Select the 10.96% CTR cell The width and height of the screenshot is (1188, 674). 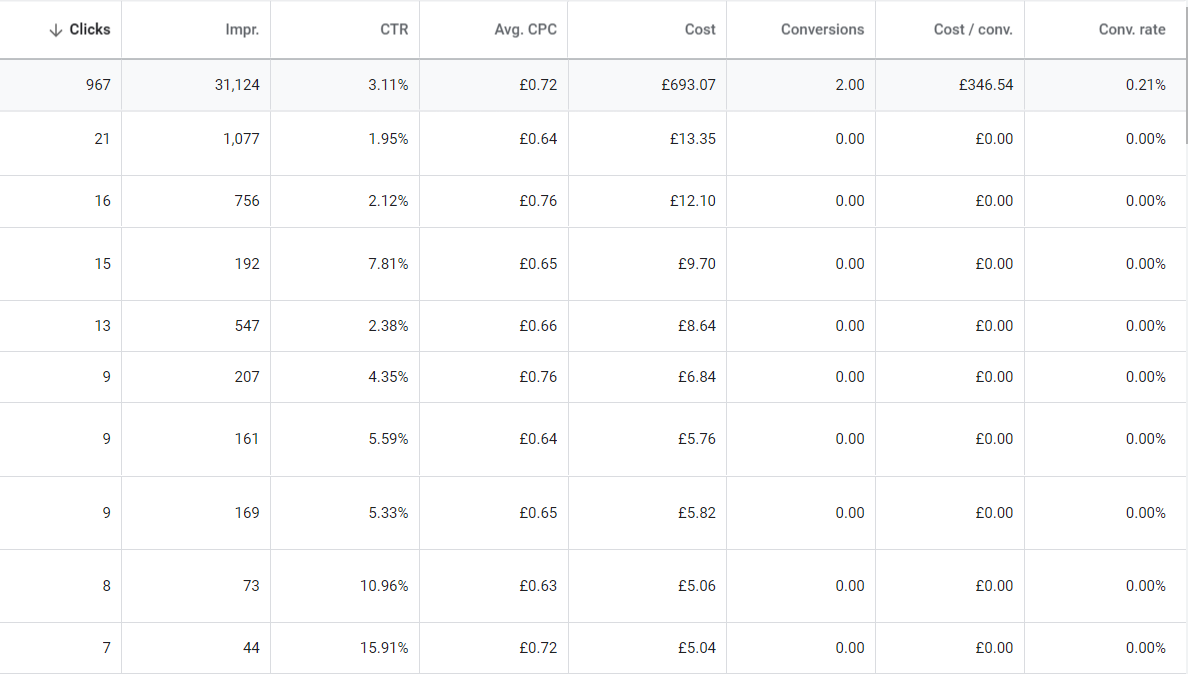[384, 586]
